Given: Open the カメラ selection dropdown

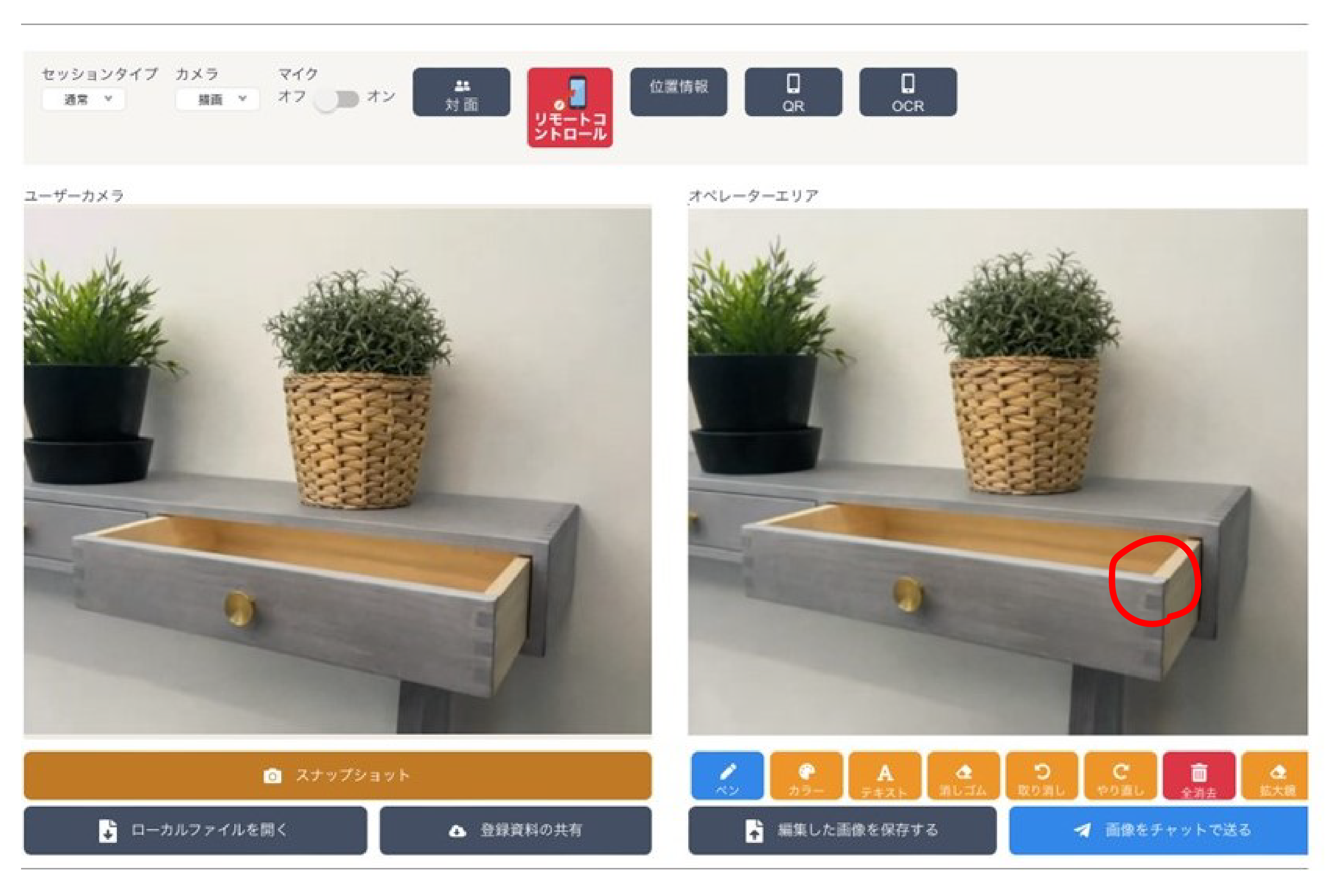Looking at the screenshot, I should coord(217,99).
